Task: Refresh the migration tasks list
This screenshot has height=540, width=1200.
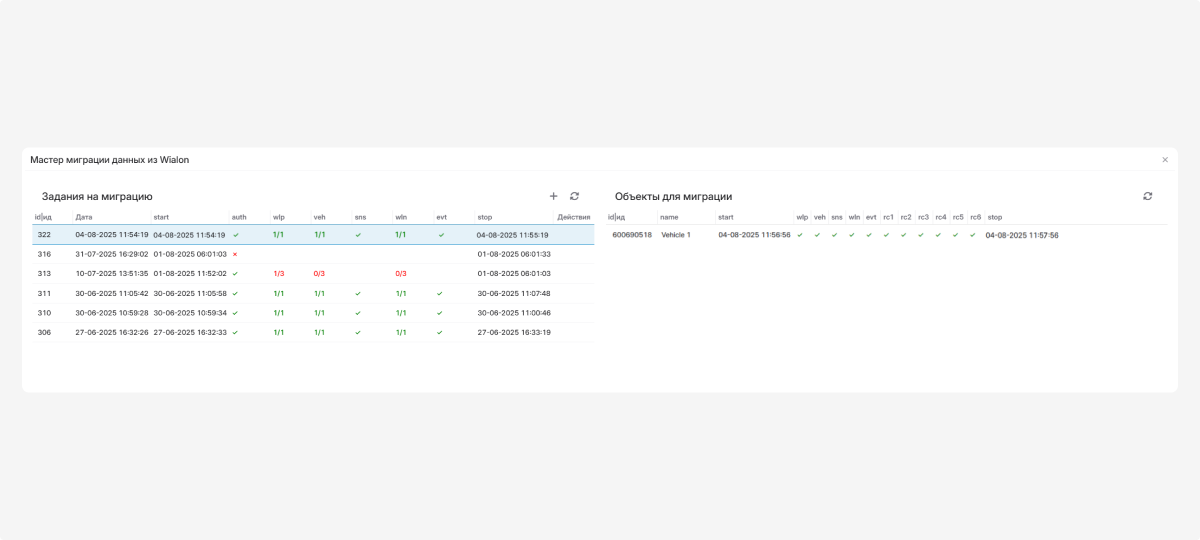Action: 574,196
